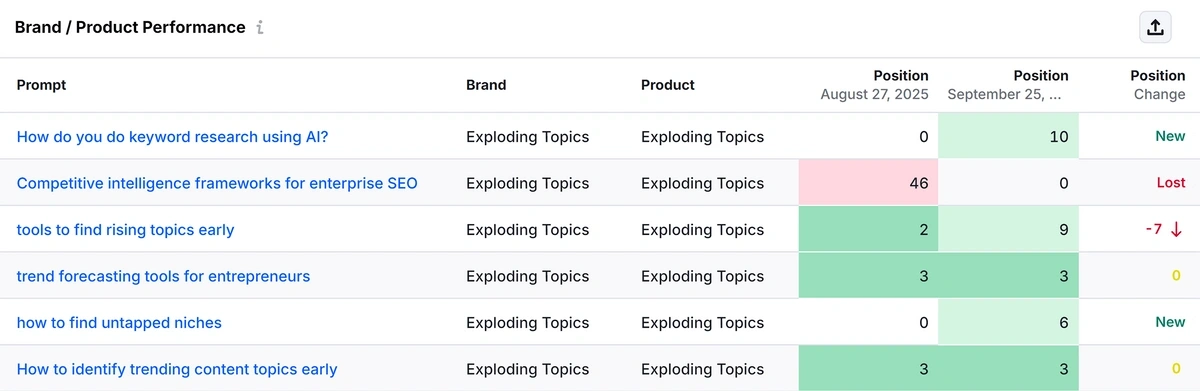Click the -7 position change value

point(1153,230)
